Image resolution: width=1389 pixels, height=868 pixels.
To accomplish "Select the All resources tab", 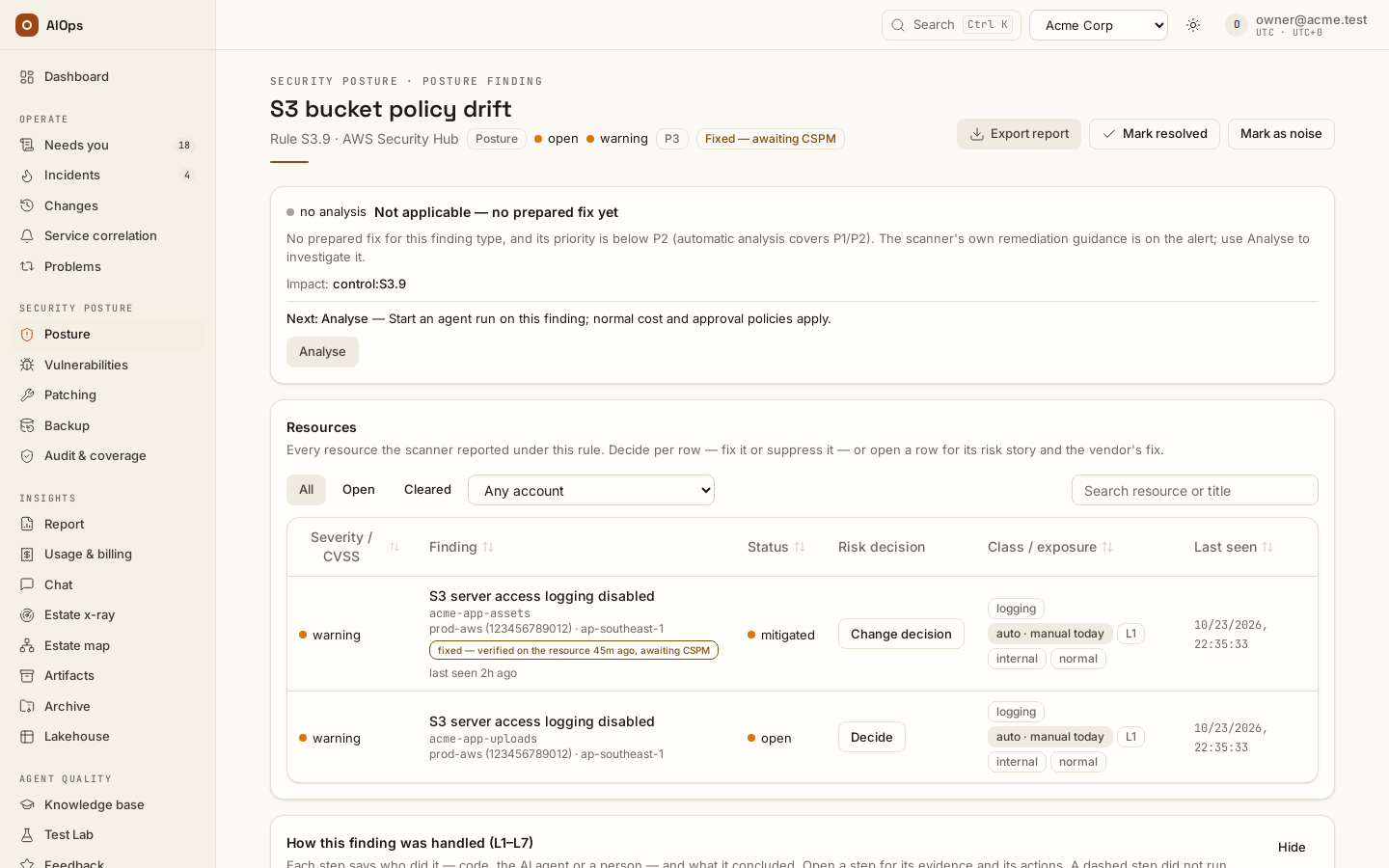I will click(x=307, y=490).
